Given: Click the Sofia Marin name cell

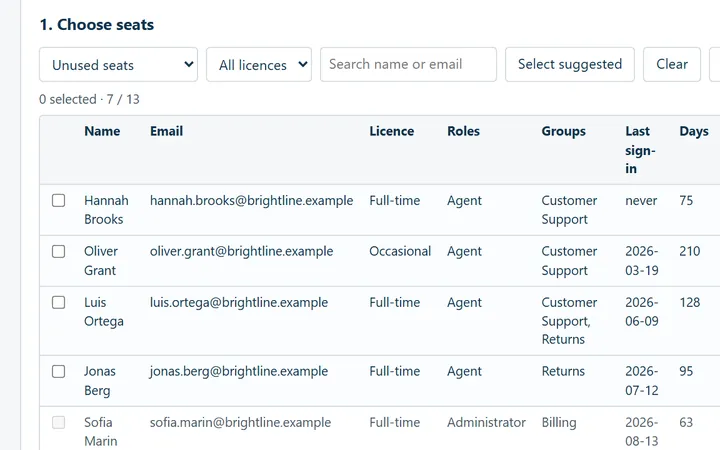Looking at the screenshot, I should (x=101, y=432).
